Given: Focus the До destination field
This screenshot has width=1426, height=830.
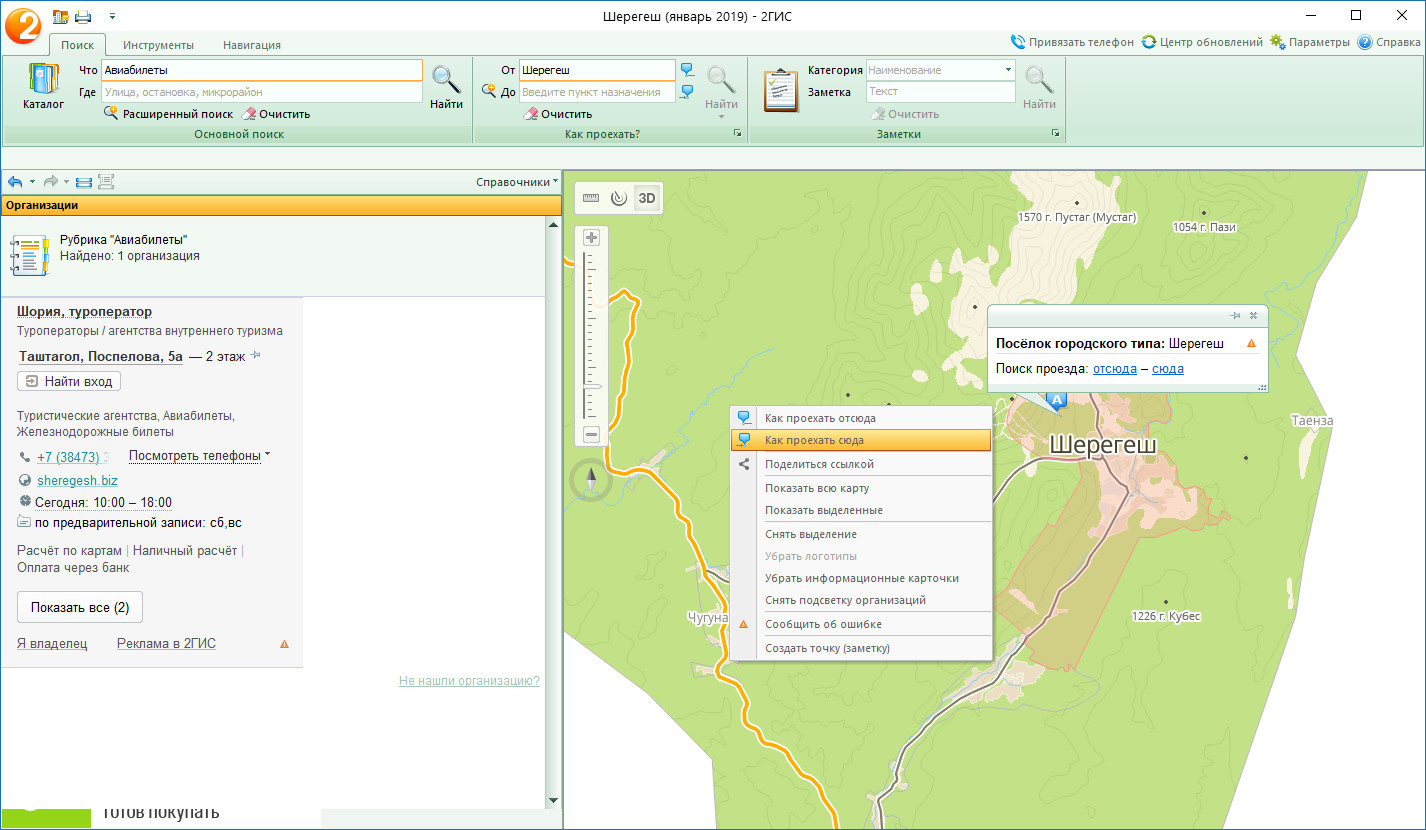Looking at the screenshot, I should pyautogui.click(x=597, y=92).
